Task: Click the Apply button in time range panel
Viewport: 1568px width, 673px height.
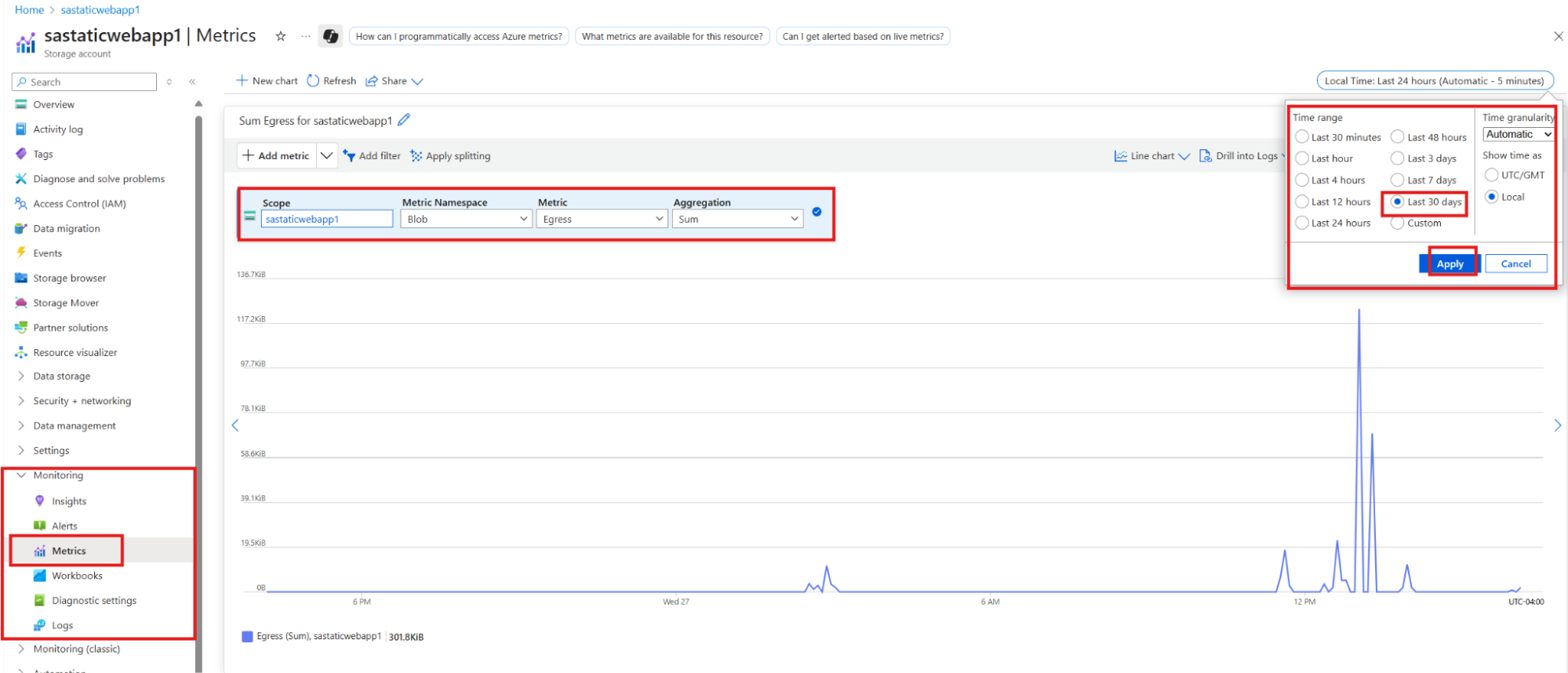Action: 1449,264
